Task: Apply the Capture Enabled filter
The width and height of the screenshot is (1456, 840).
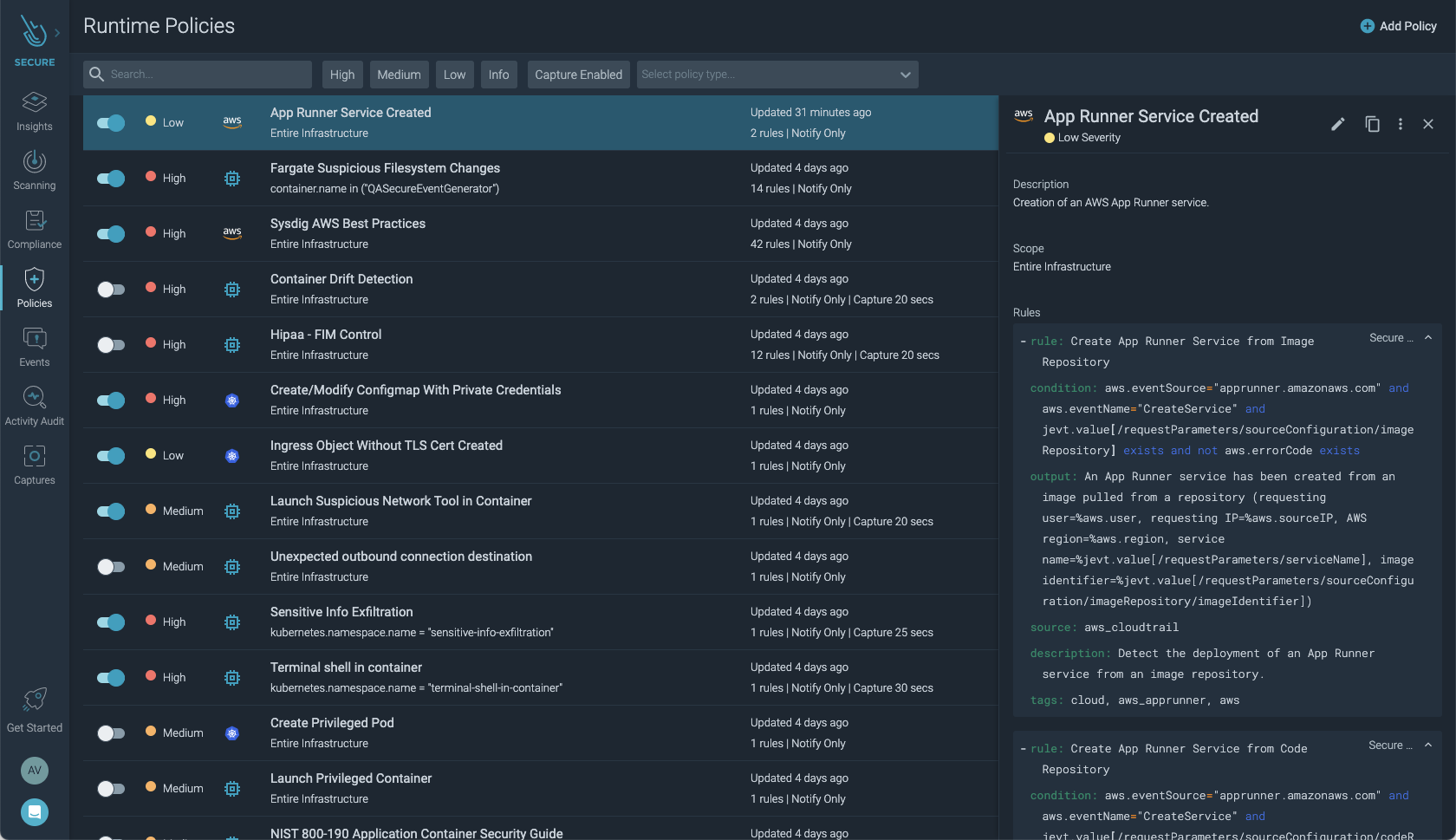Action: click(578, 74)
